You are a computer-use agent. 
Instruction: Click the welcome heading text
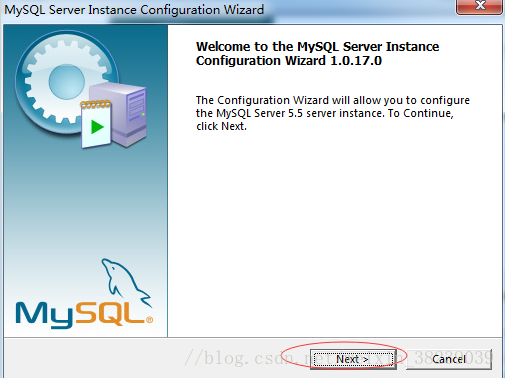pos(317,54)
